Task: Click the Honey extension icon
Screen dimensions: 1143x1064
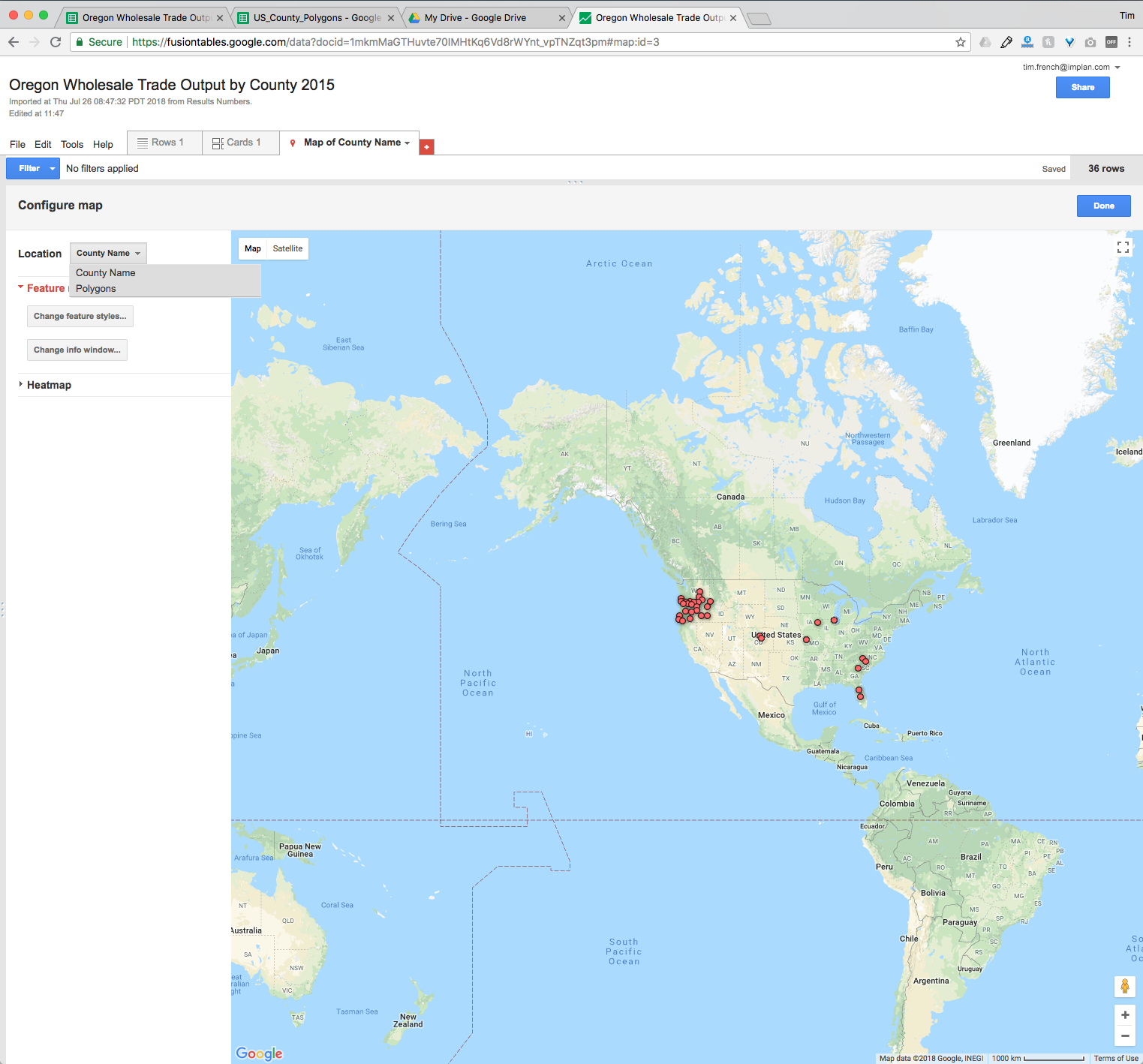Action: 1048,42
